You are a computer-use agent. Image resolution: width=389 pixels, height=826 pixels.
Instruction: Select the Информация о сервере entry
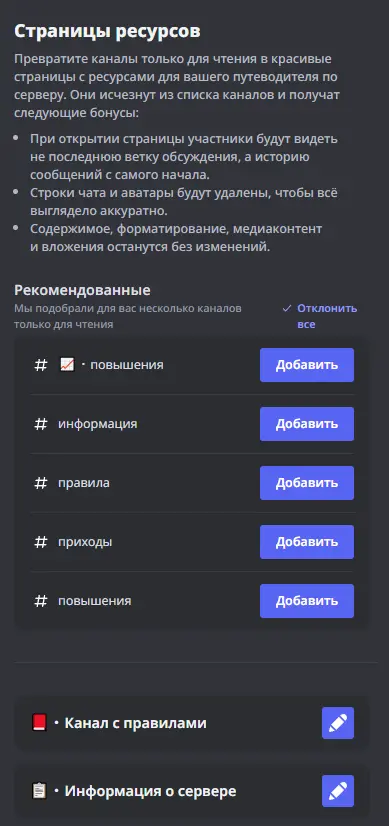pyautogui.click(x=192, y=791)
